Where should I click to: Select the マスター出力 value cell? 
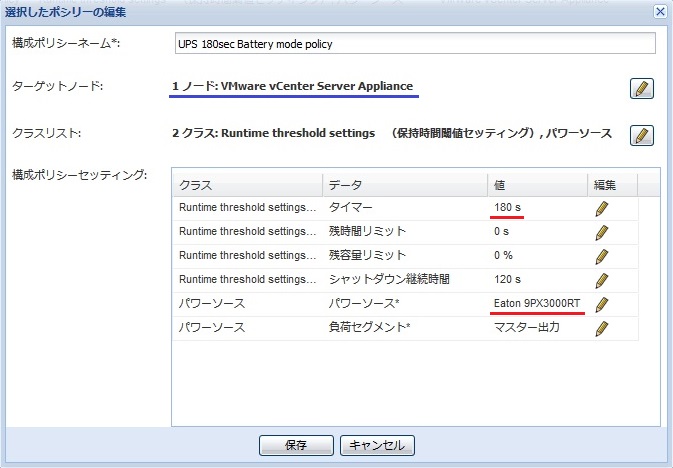(537, 328)
